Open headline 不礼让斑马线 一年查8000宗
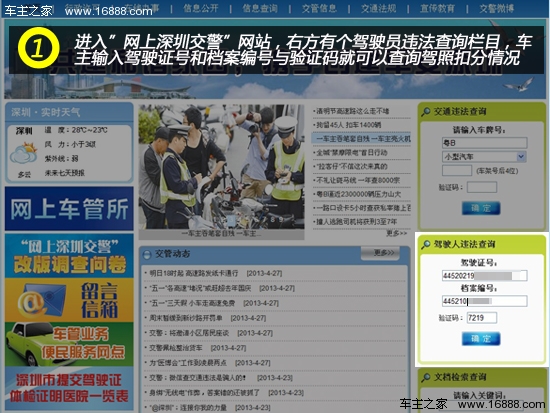This screenshot has height=413, width=550. coord(358,180)
